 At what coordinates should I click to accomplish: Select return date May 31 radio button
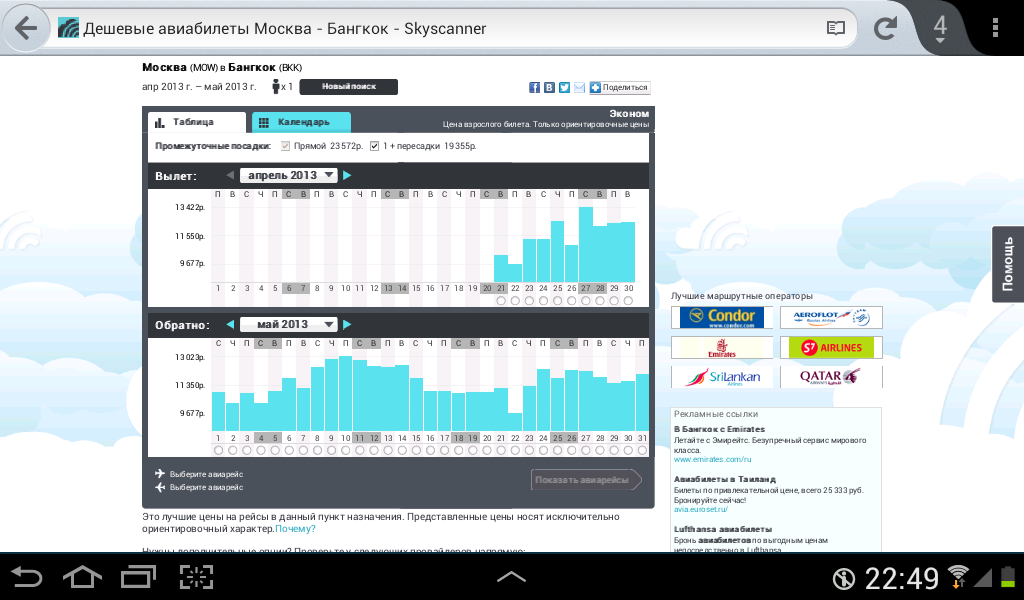click(x=642, y=450)
